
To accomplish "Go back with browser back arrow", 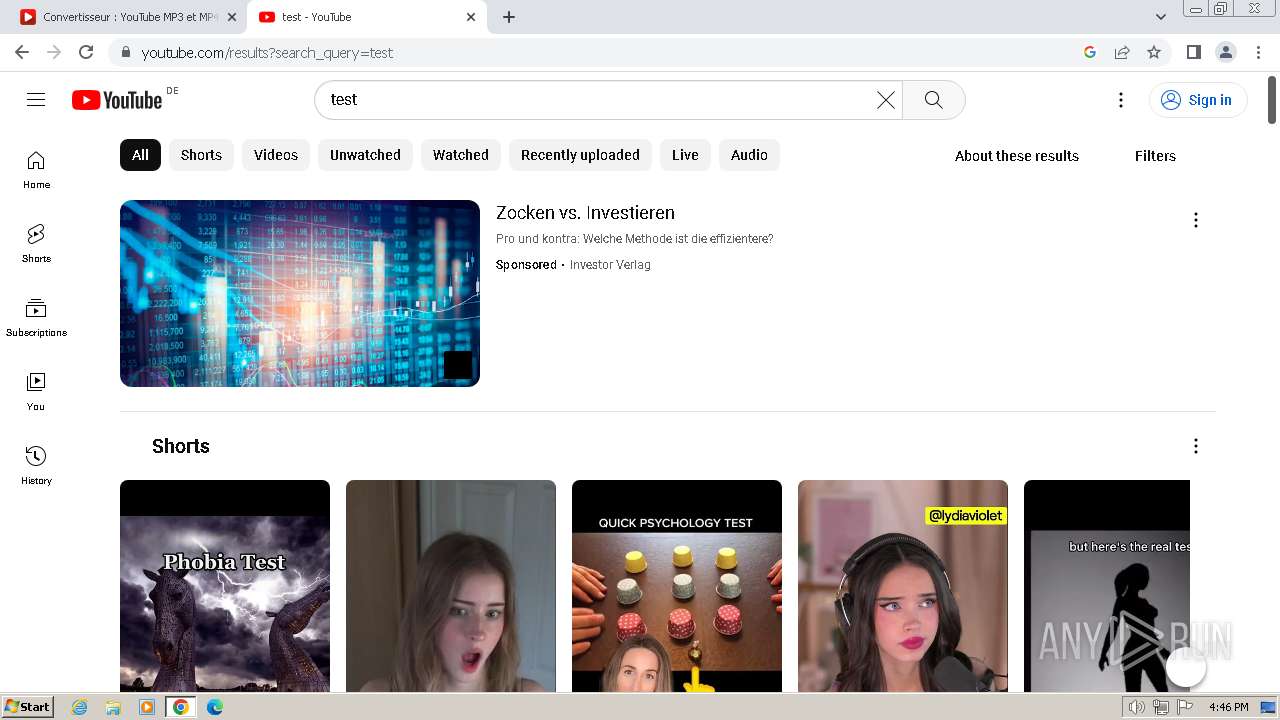I will click(x=22, y=52).
